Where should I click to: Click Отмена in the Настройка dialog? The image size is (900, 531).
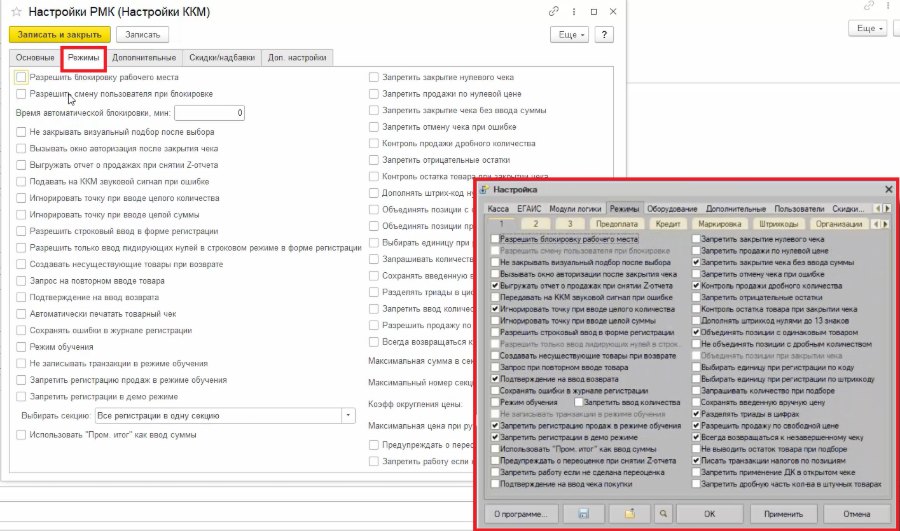point(857,514)
